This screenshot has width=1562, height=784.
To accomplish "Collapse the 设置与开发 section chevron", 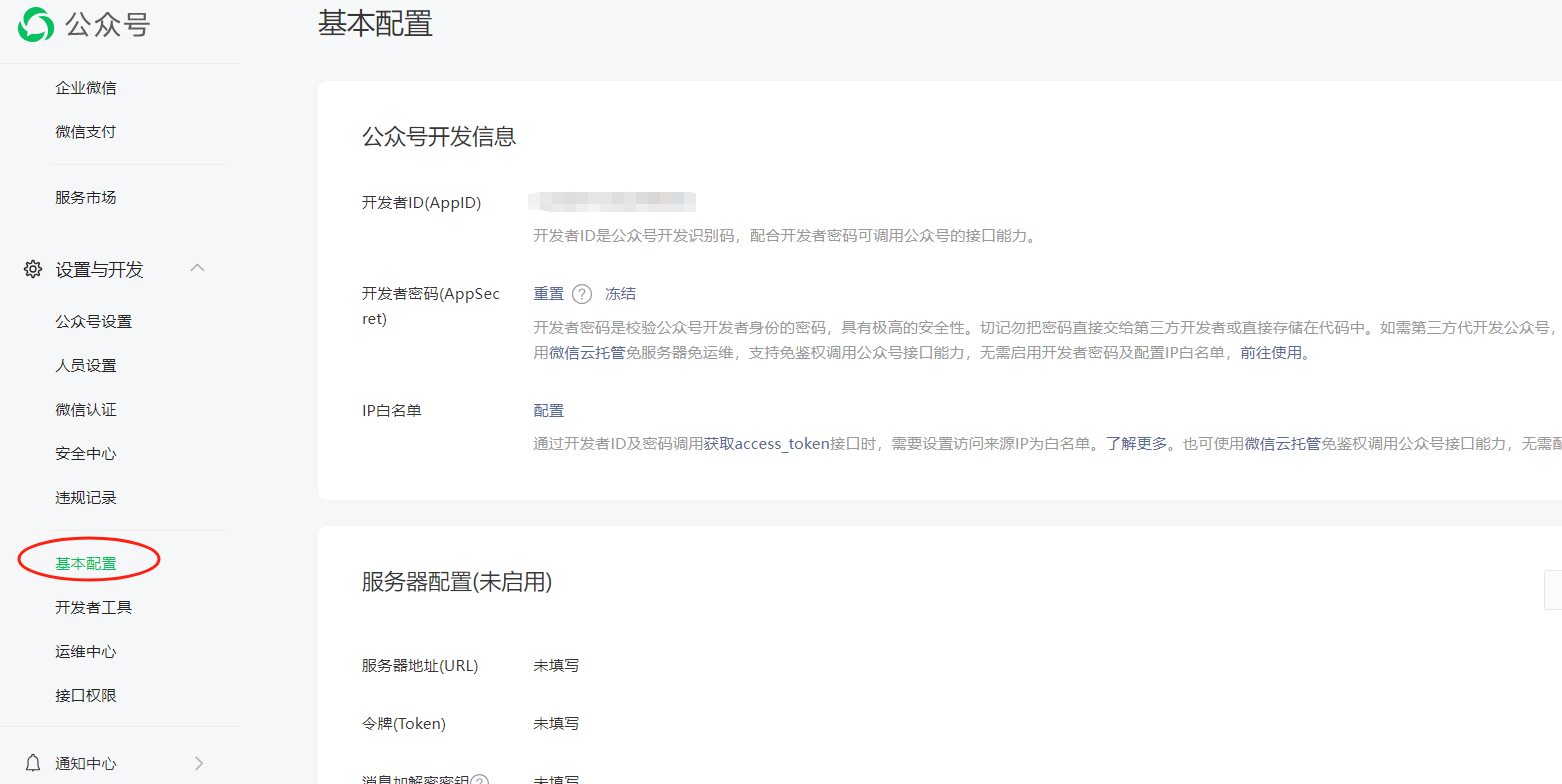I will point(198,268).
